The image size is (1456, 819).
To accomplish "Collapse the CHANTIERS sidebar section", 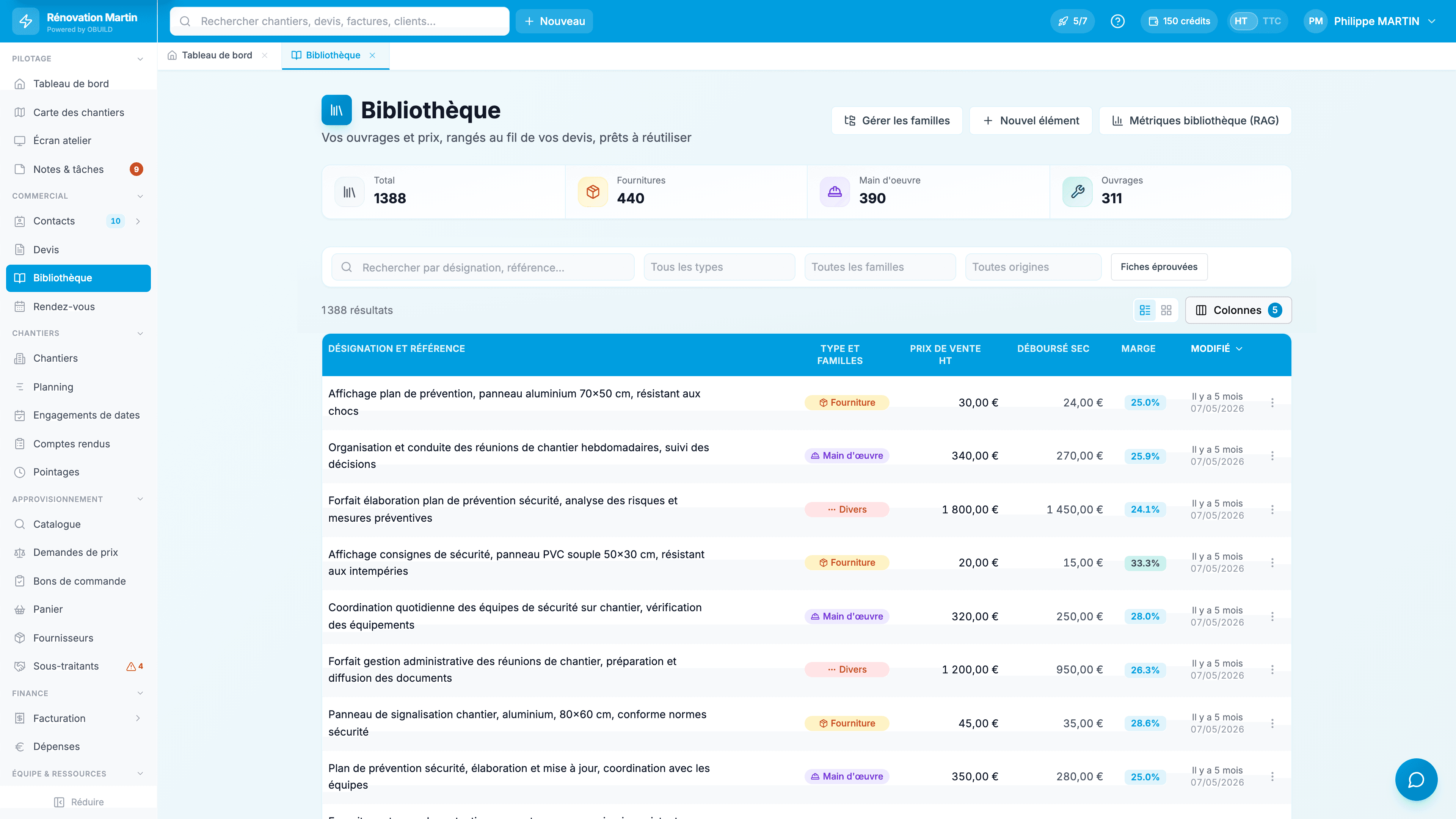I will 140,334.
